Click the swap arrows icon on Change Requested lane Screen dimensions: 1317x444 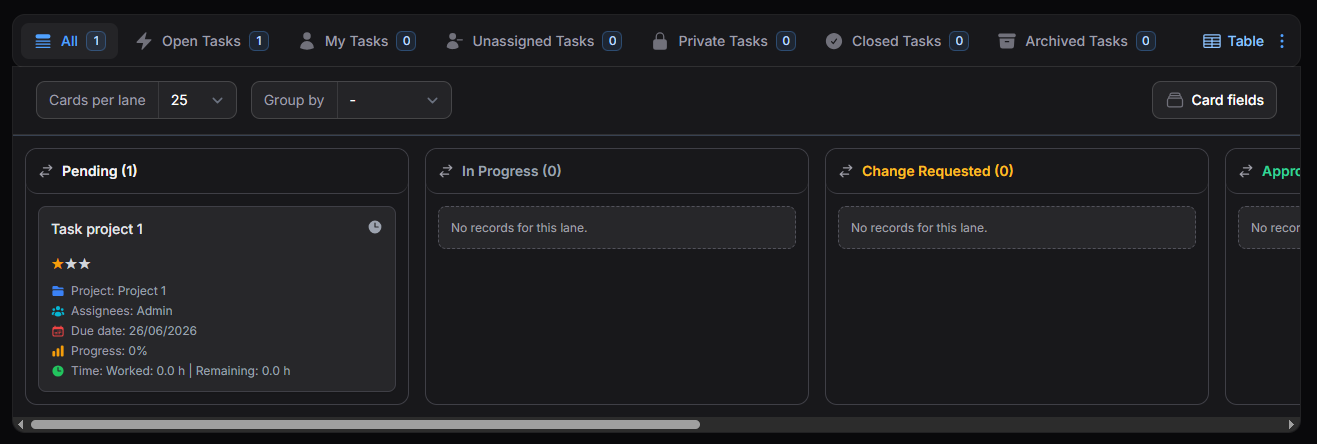[846, 171]
